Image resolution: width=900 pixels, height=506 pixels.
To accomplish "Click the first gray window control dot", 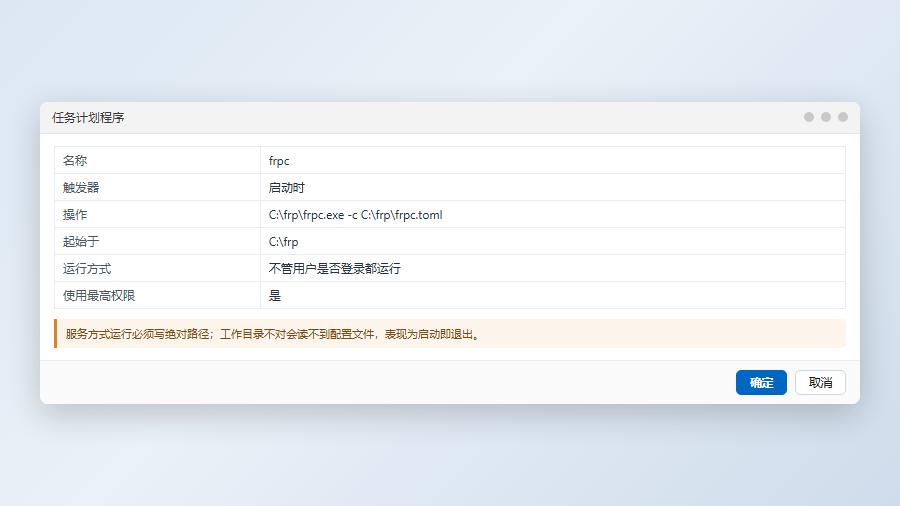I will pyautogui.click(x=809, y=117).
